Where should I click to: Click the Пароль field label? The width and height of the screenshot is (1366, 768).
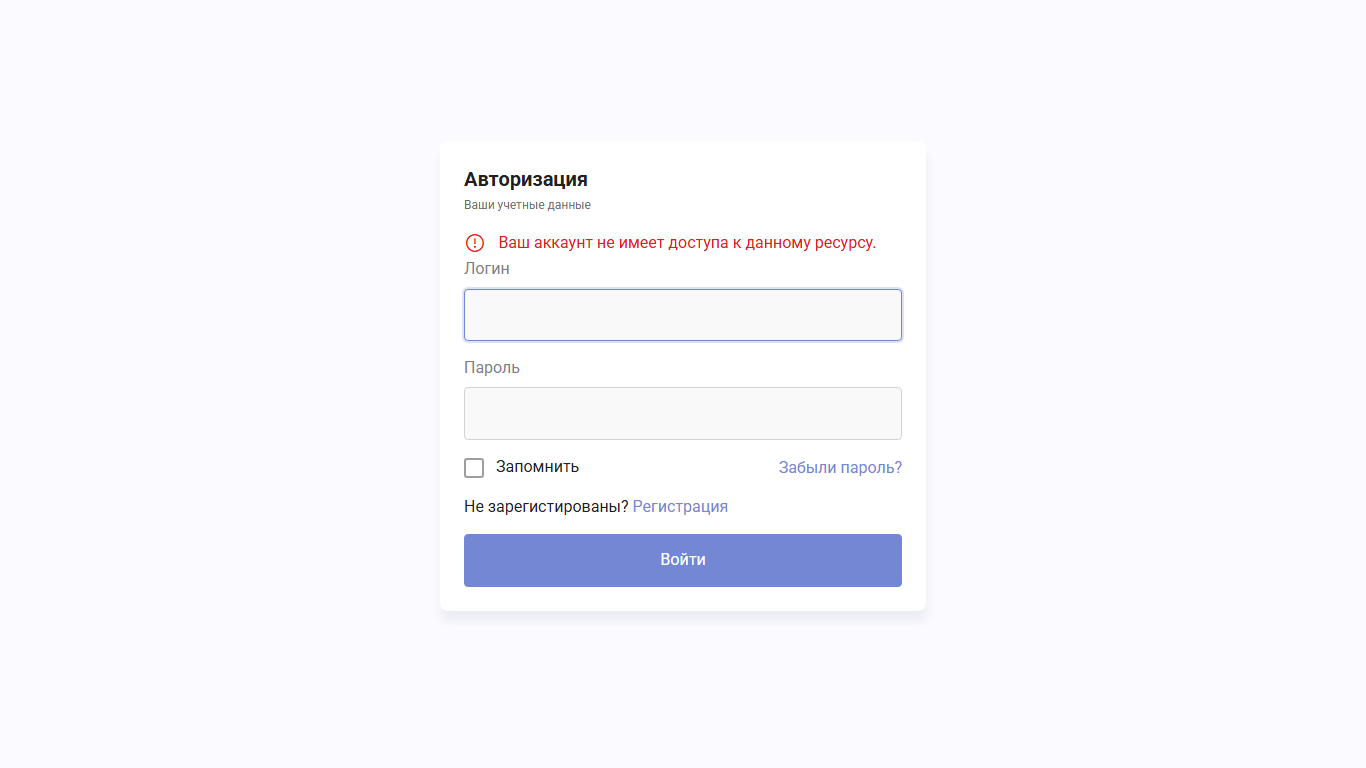492,367
